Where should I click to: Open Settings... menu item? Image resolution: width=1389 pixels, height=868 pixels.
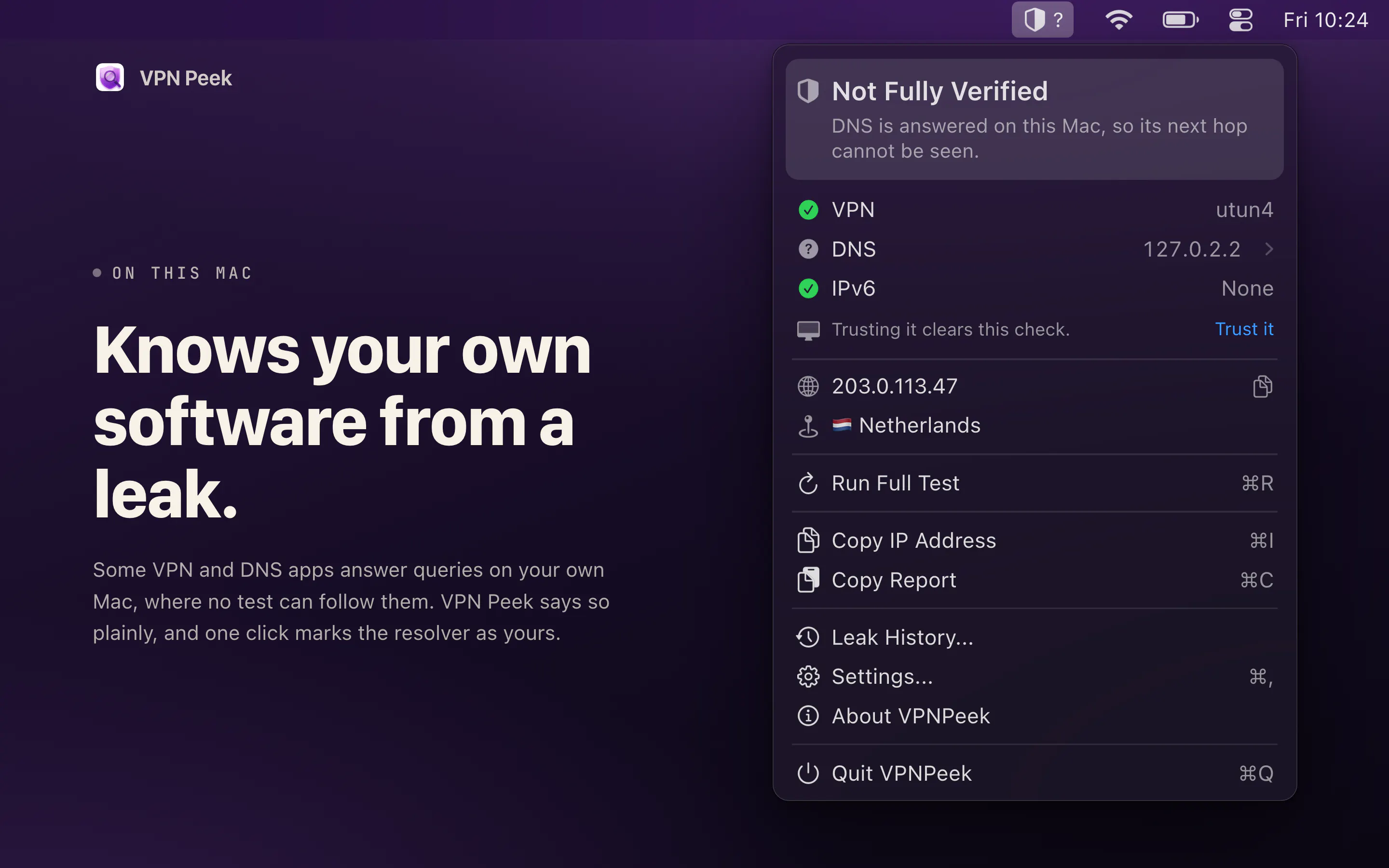click(1035, 677)
